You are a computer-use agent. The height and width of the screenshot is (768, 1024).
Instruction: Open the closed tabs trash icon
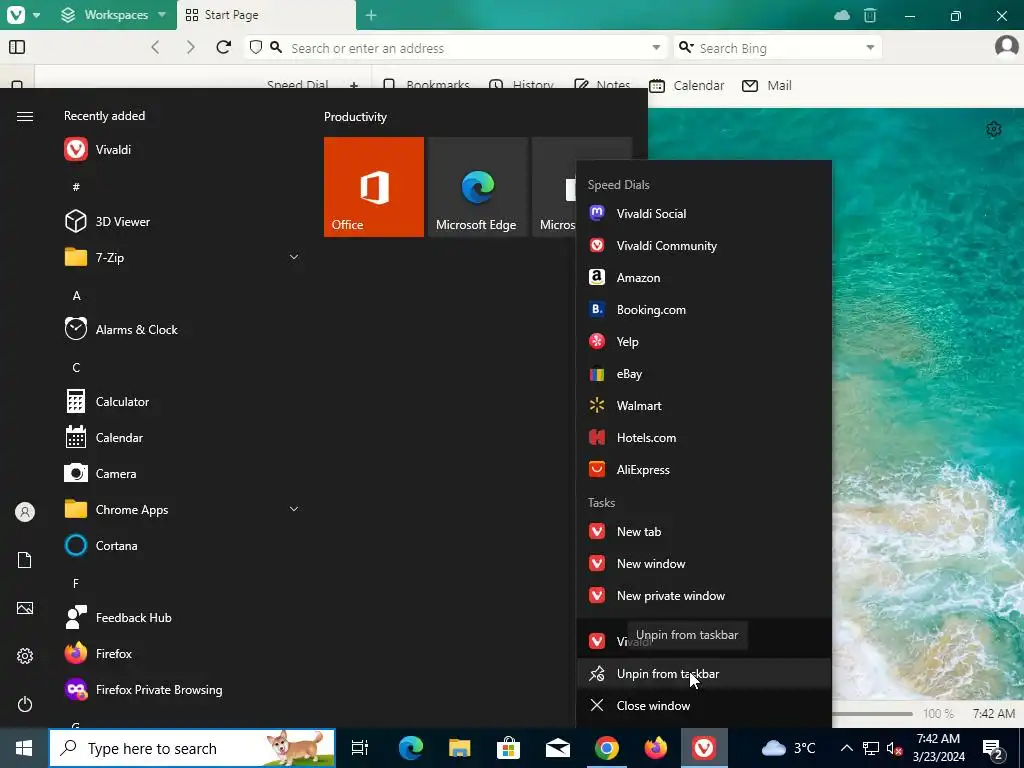[870, 15]
